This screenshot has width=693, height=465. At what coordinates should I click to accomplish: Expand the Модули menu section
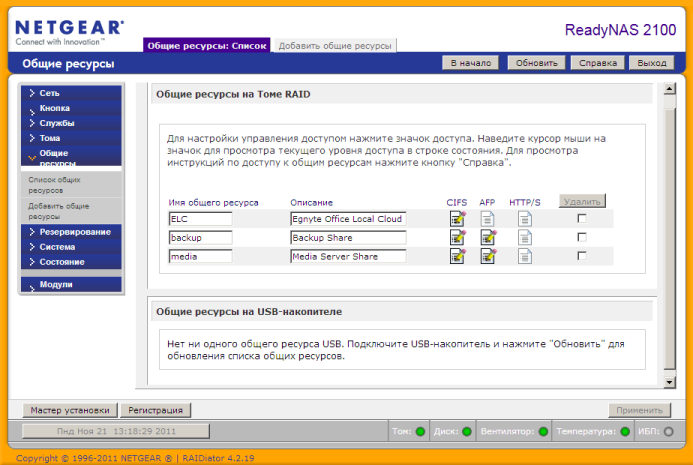tap(71, 284)
